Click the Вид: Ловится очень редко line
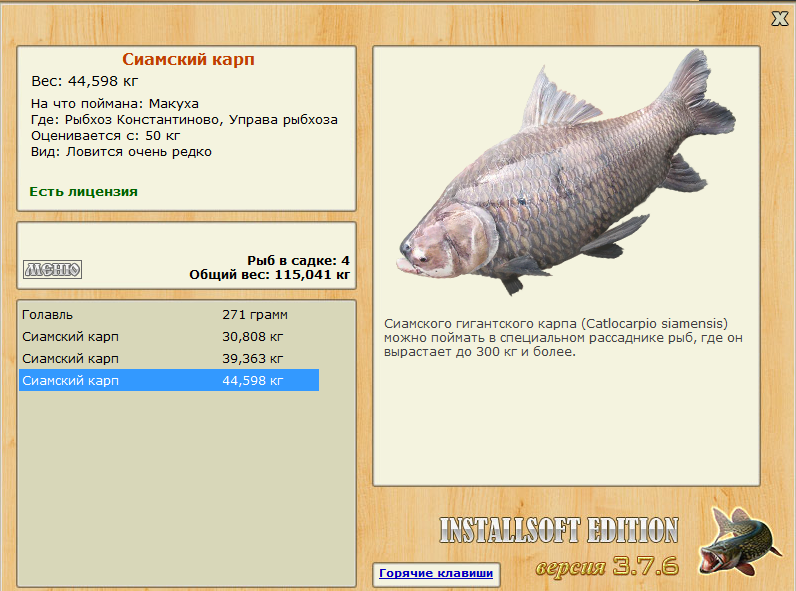The width and height of the screenshot is (796, 591). tap(121, 152)
